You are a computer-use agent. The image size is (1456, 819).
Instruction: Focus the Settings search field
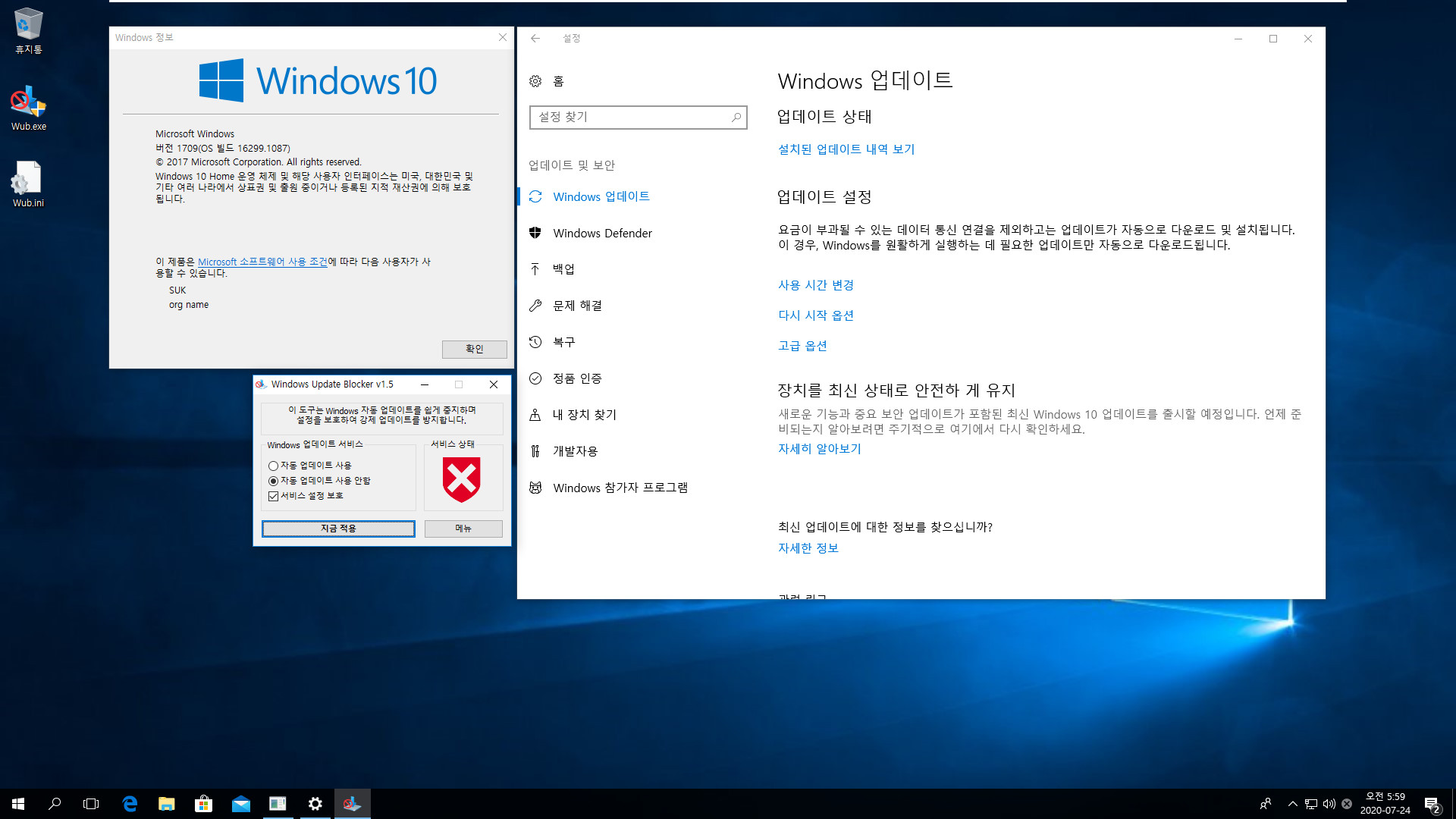pyautogui.click(x=638, y=117)
